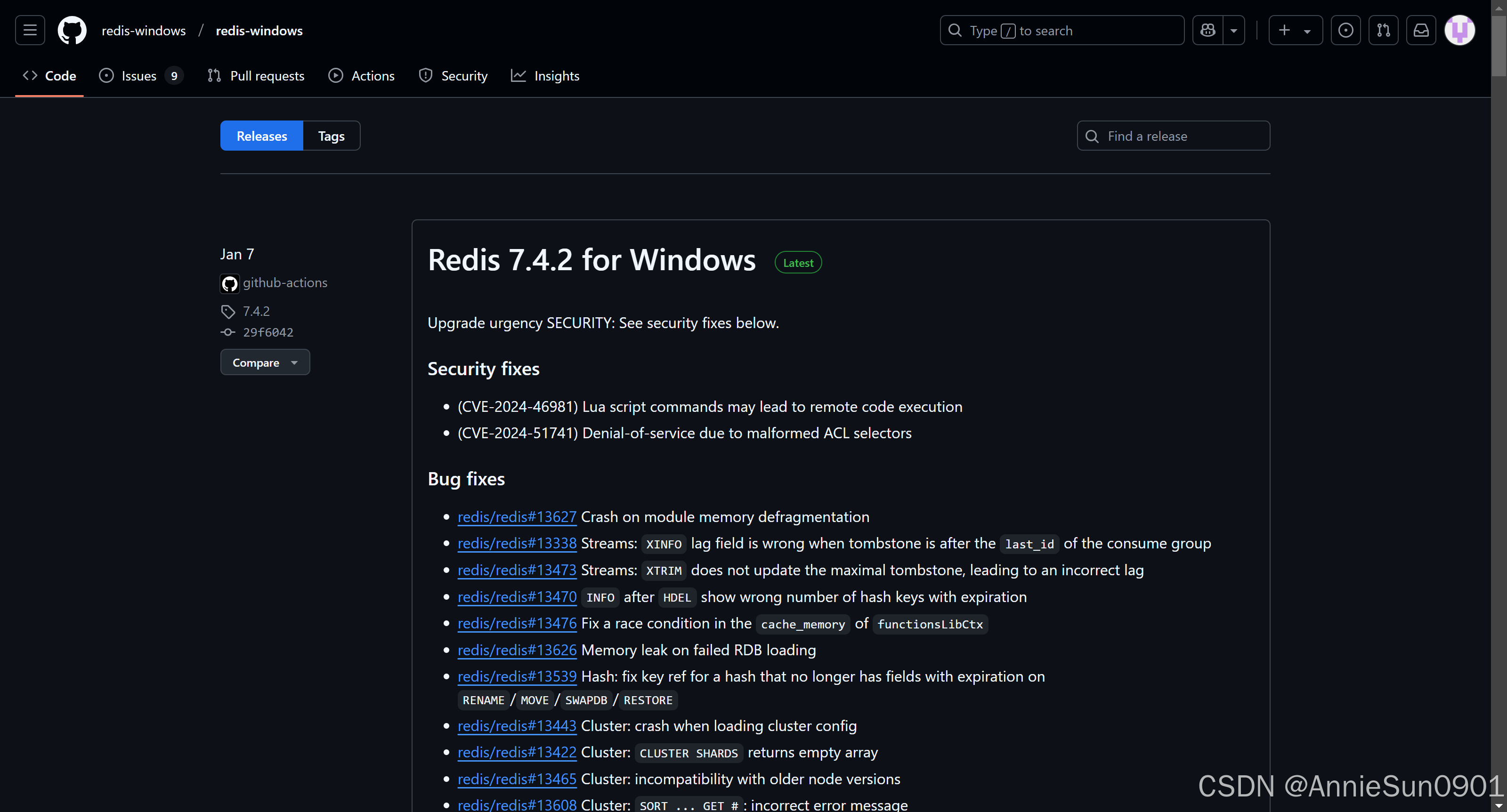The width and height of the screenshot is (1507, 812).
Task: Click the GitHub logo home icon
Action: tap(72, 31)
